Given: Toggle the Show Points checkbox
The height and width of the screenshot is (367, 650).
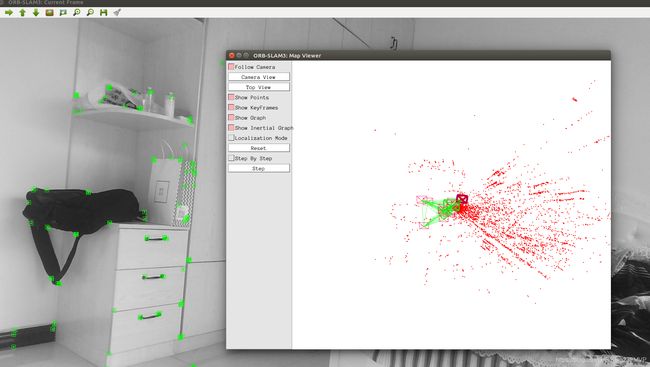Looking at the screenshot, I should click(x=231, y=97).
